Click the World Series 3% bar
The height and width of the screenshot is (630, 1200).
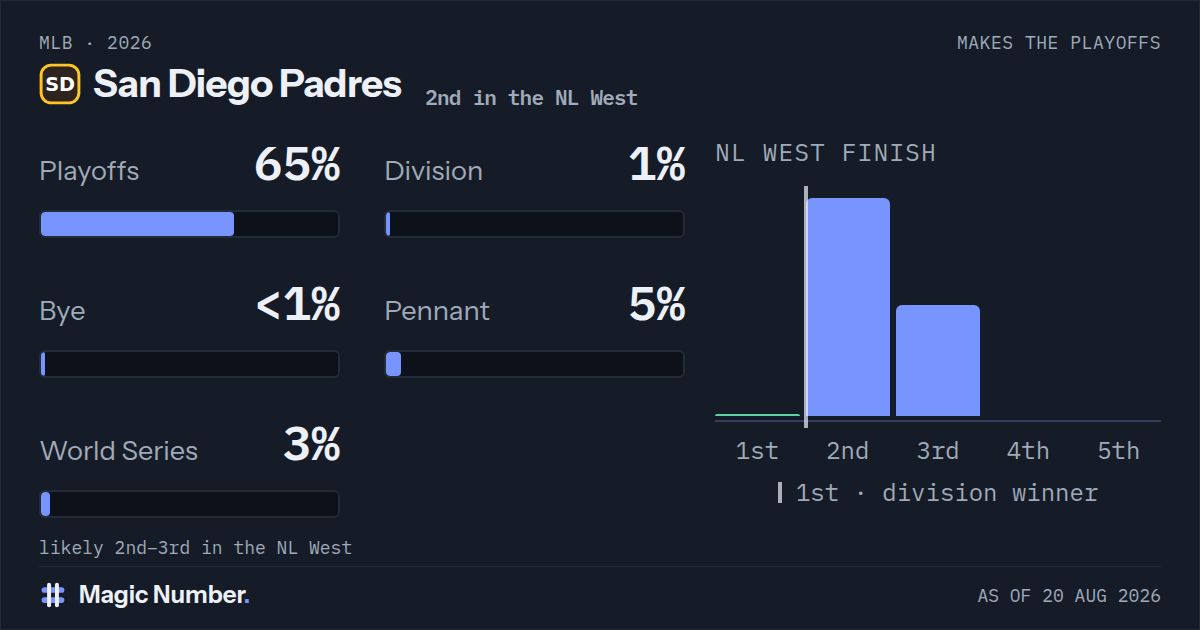[189, 504]
